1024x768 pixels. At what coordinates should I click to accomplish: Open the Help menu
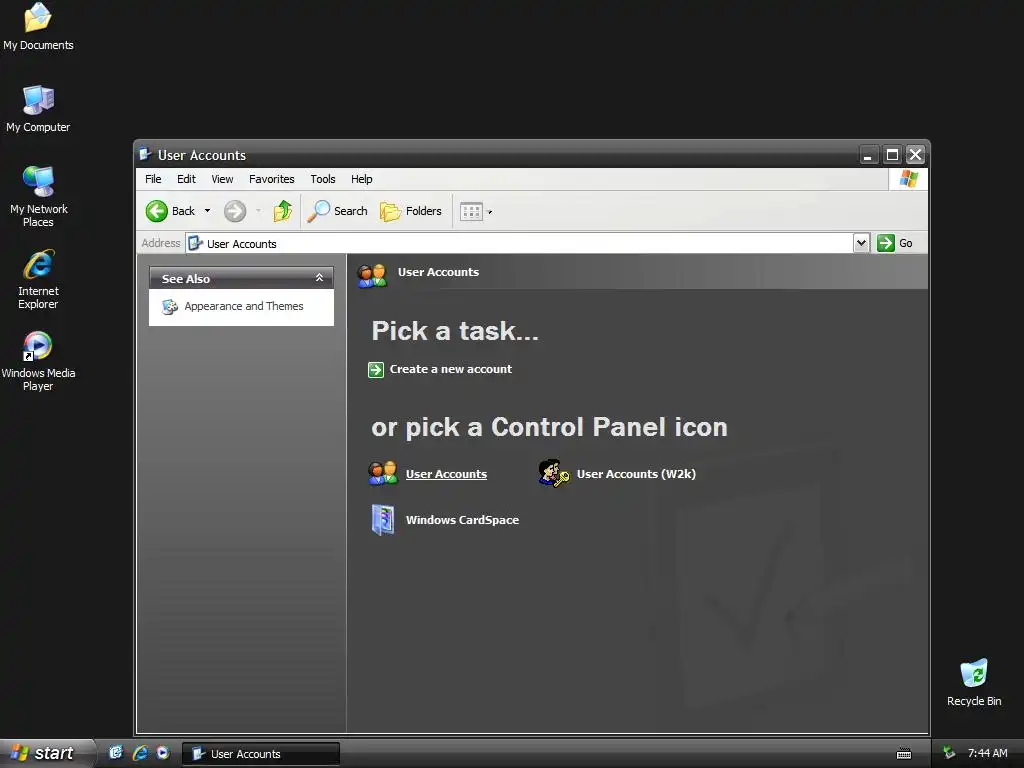(361, 179)
